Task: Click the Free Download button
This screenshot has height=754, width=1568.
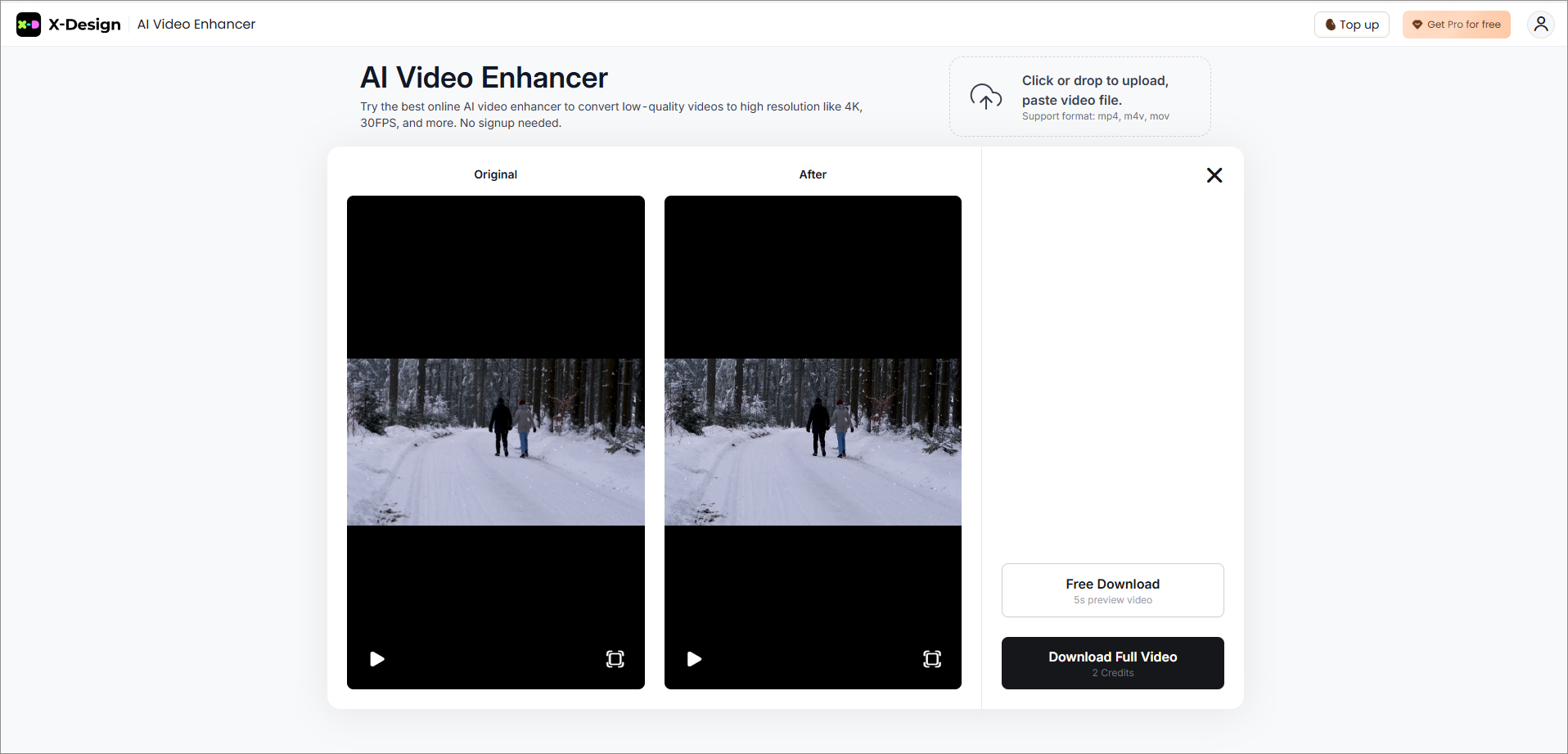Action: 1113,590
